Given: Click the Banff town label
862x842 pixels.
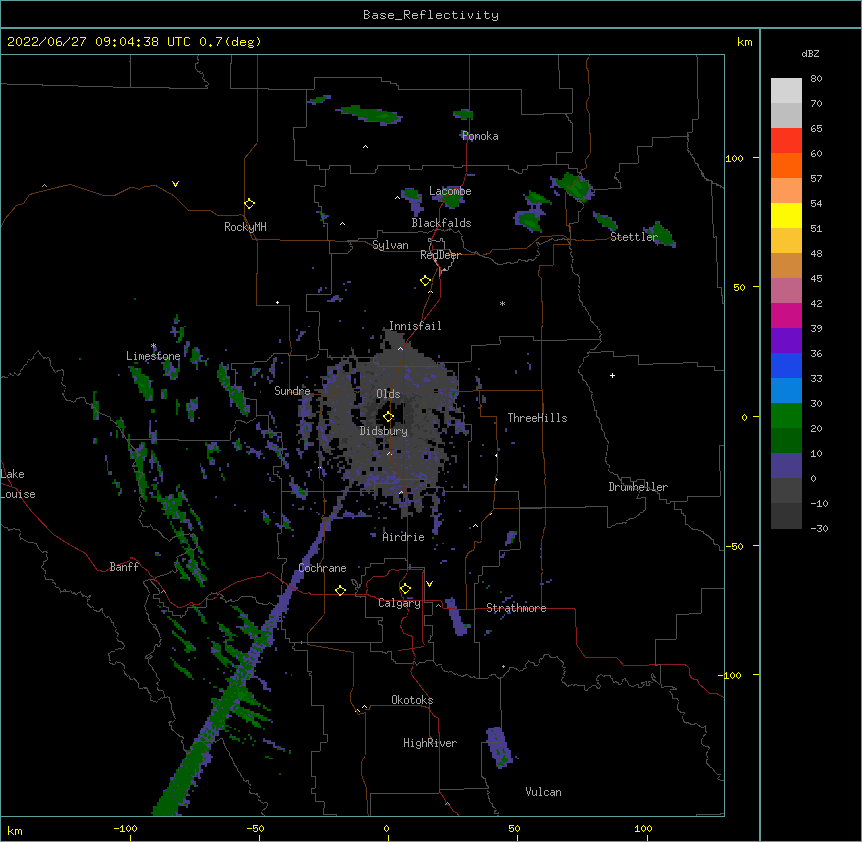Looking at the screenshot, I should [x=124, y=567].
